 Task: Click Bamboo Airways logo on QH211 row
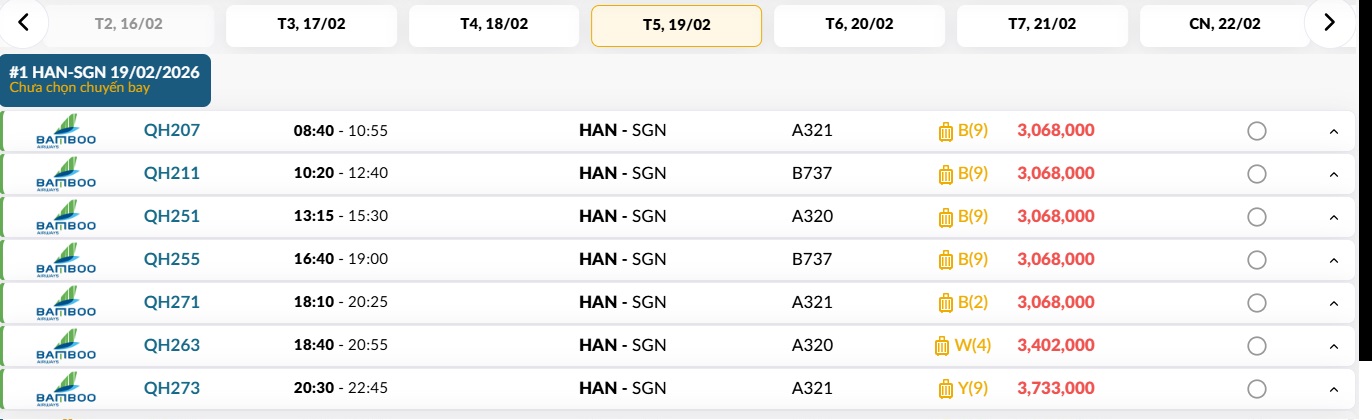pyautogui.click(x=66, y=174)
